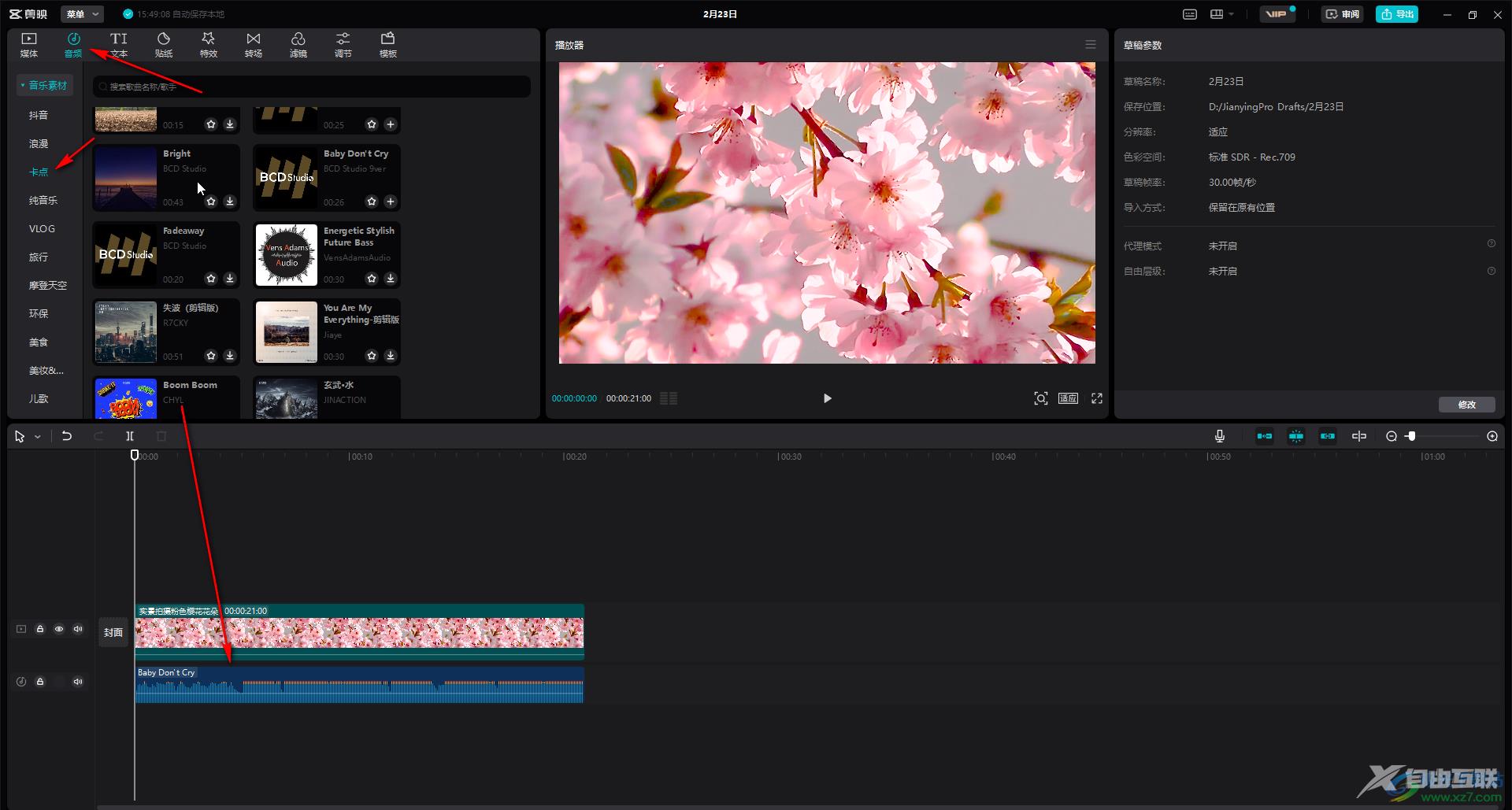Image resolution: width=1512 pixels, height=810 pixels.
Task: Select the 浪漫 music category
Action: pos(39,143)
